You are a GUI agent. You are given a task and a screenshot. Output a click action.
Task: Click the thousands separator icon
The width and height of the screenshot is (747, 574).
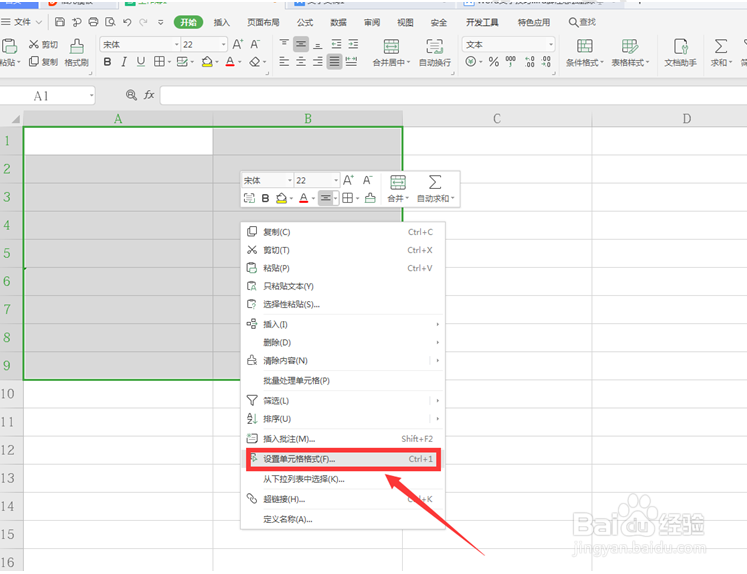pyautogui.click(x=511, y=61)
